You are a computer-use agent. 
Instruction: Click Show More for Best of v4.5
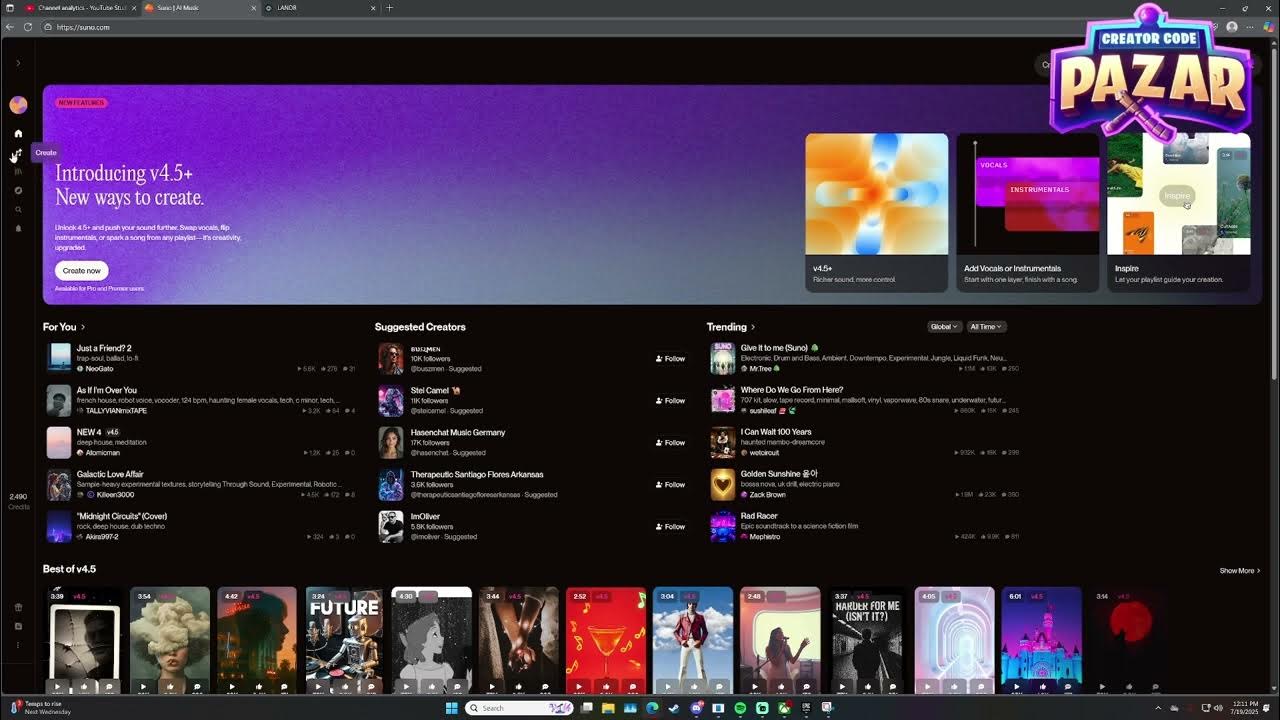pyautogui.click(x=1240, y=571)
